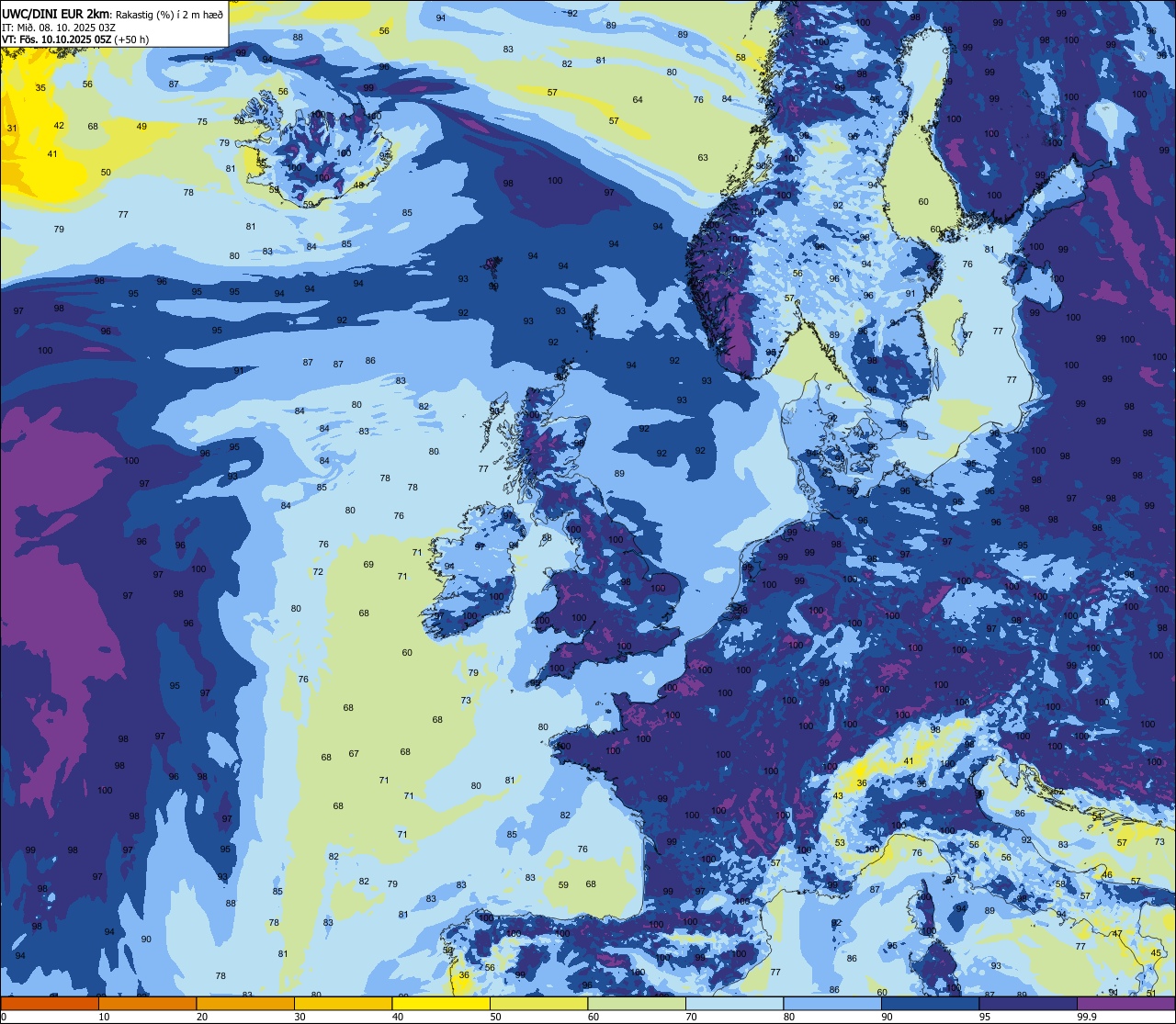Viewport: 1176px width, 1024px height.
Task: Click the '35' humidity value in the yellow area
Action: point(40,88)
